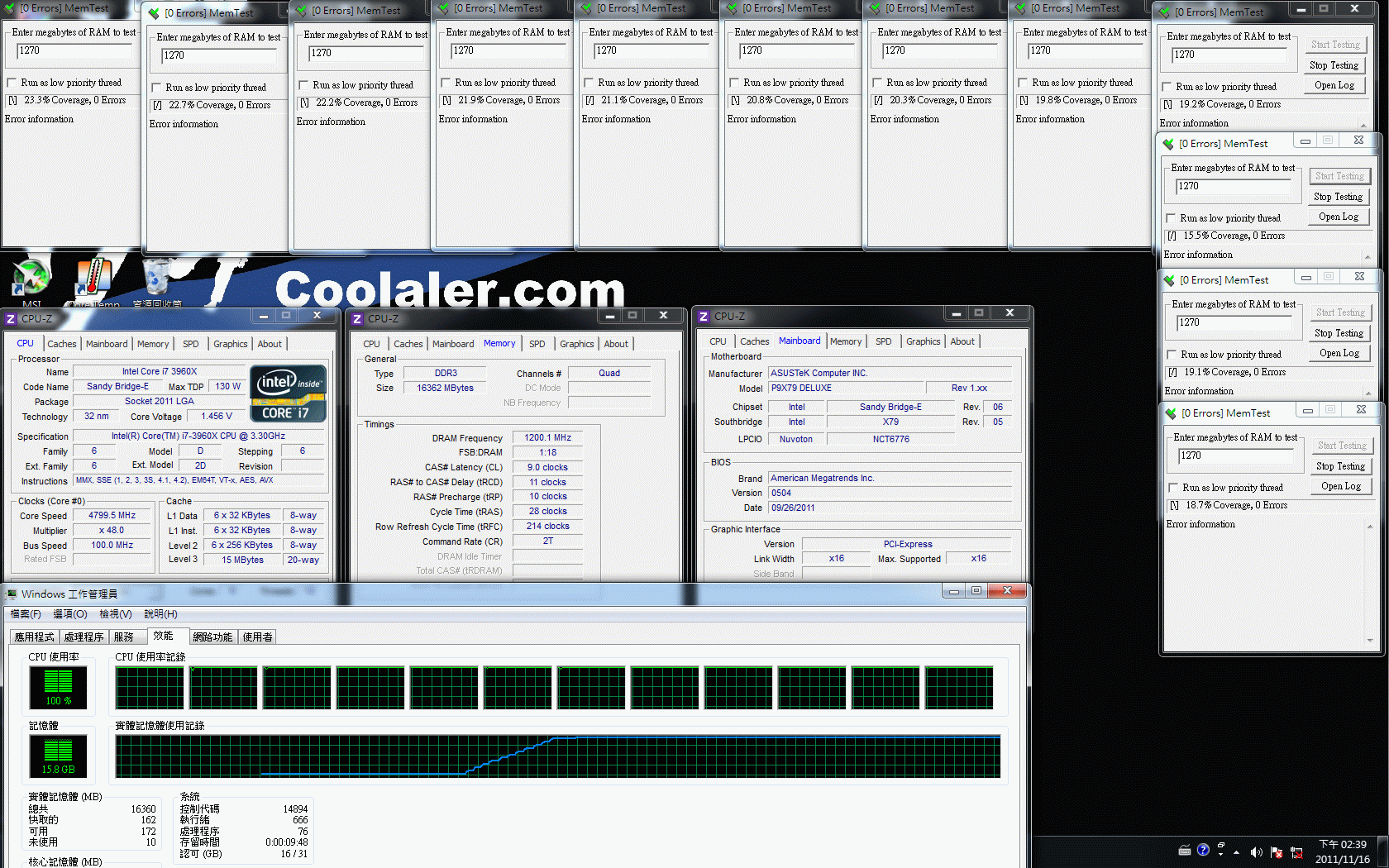Image resolution: width=1389 pixels, height=868 pixels.
Task: Click Open Log in 19.1% MemTest window
Action: [x=1339, y=353]
